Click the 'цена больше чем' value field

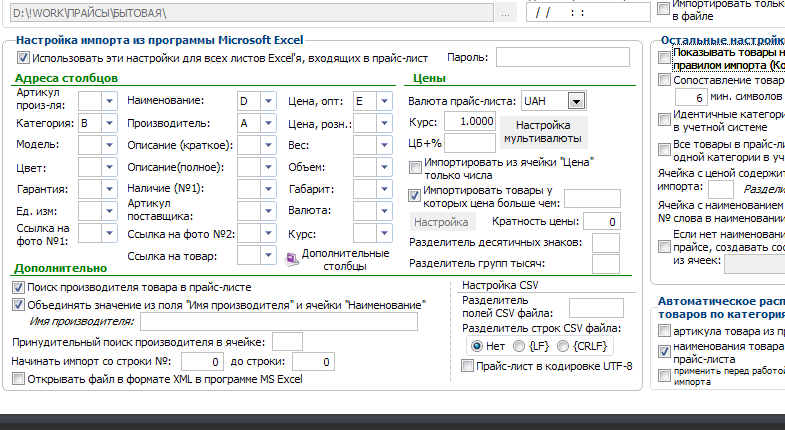pyautogui.click(x=592, y=198)
